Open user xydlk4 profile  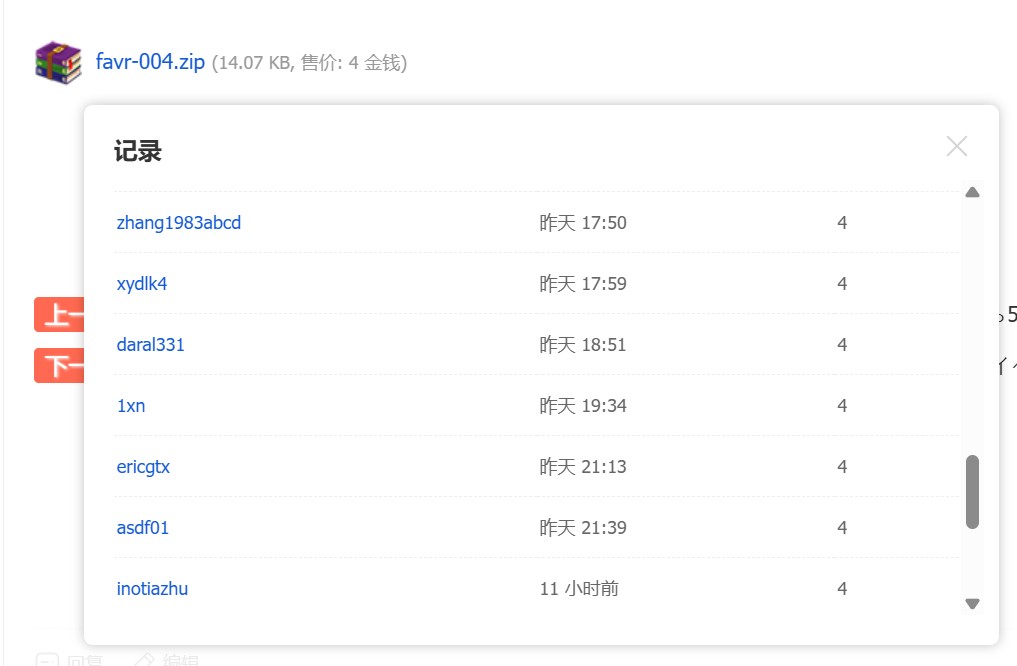(142, 284)
